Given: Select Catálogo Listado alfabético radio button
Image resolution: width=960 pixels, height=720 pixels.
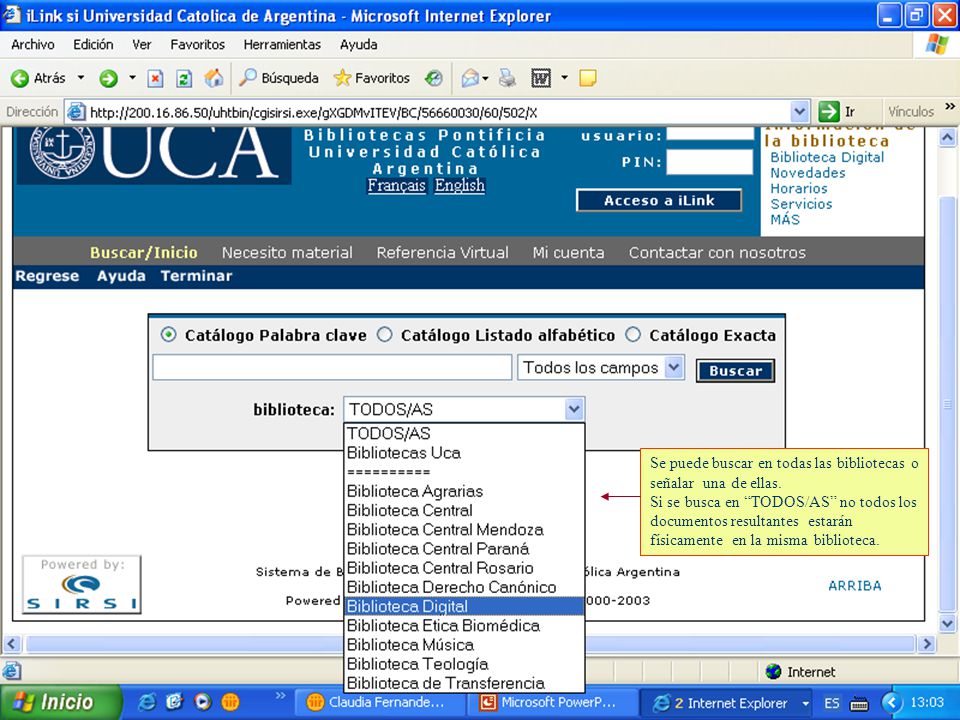Looking at the screenshot, I should point(384,335).
